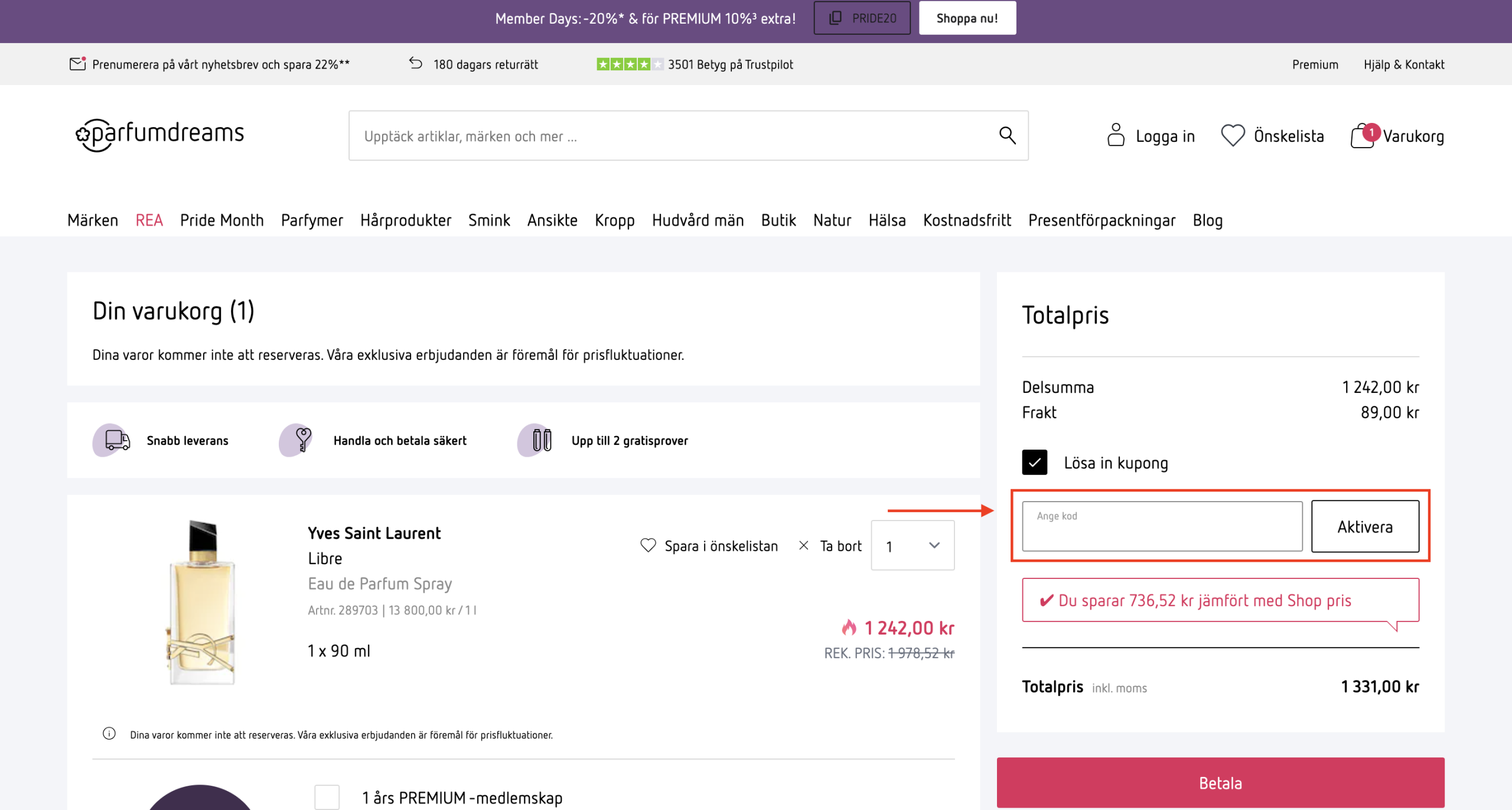1512x810 pixels.
Task: Copy the PRIDE20 promo code
Action: [862, 18]
